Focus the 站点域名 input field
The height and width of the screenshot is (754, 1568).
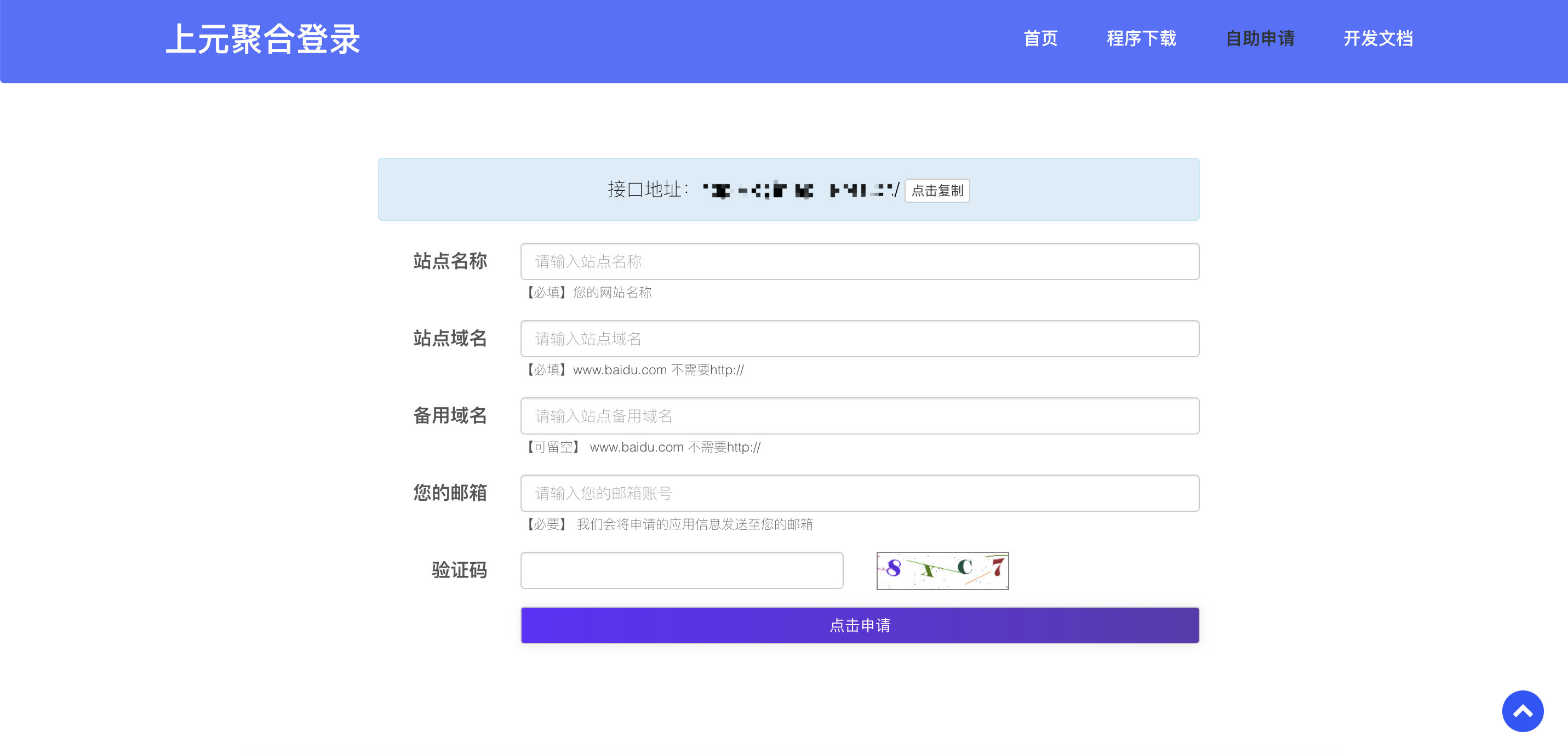(x=860, y=339)
